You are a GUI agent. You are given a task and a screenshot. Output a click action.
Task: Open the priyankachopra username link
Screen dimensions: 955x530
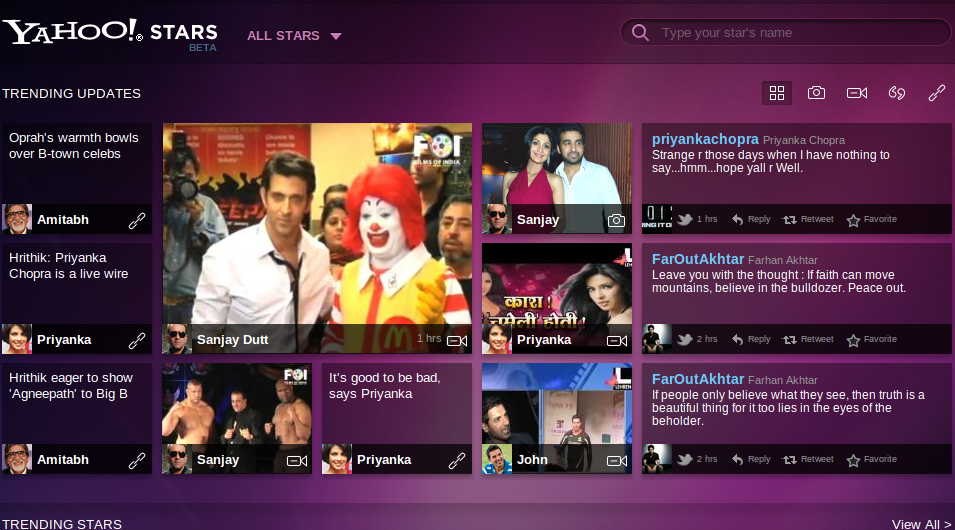[705, 140]
